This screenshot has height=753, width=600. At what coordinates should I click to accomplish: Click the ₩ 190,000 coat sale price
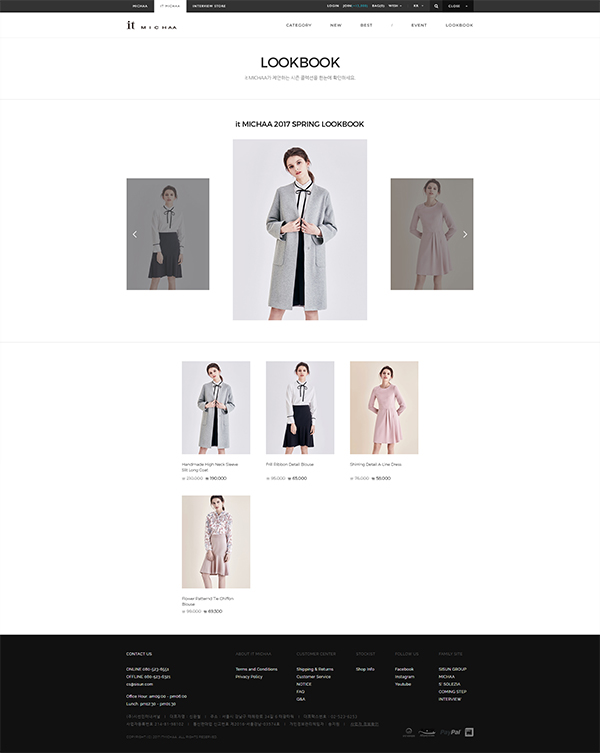tap(216, 478)
